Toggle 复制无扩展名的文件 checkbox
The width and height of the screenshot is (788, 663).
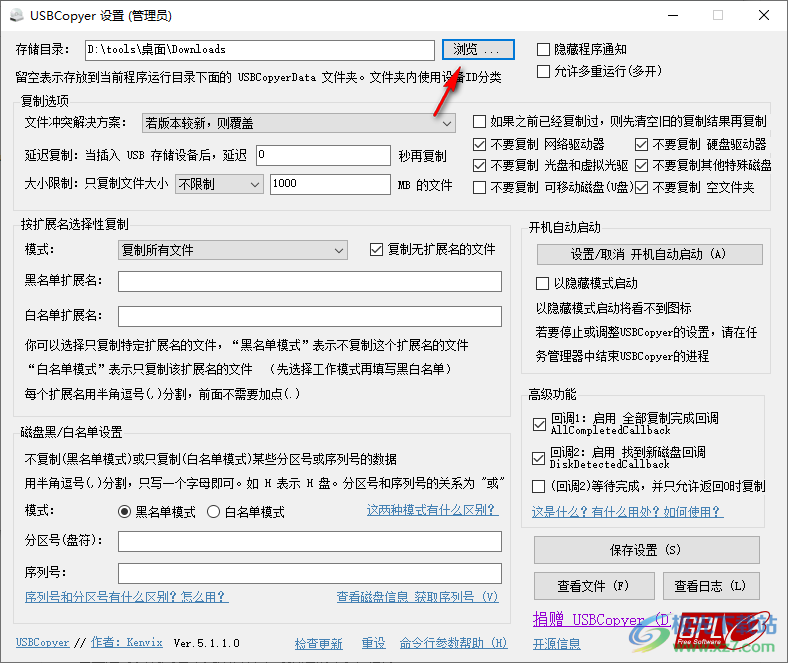point(376,250)
